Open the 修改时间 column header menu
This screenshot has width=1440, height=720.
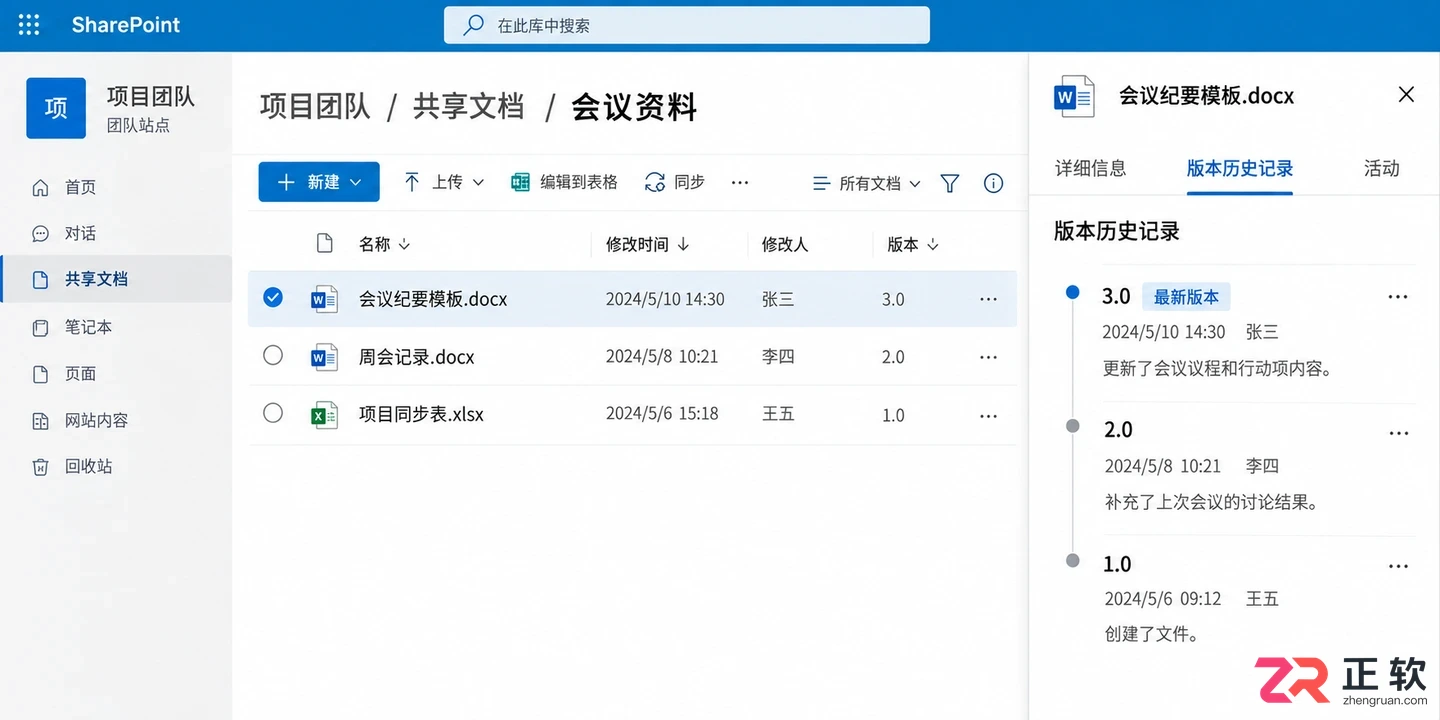(x=647, y=244)
